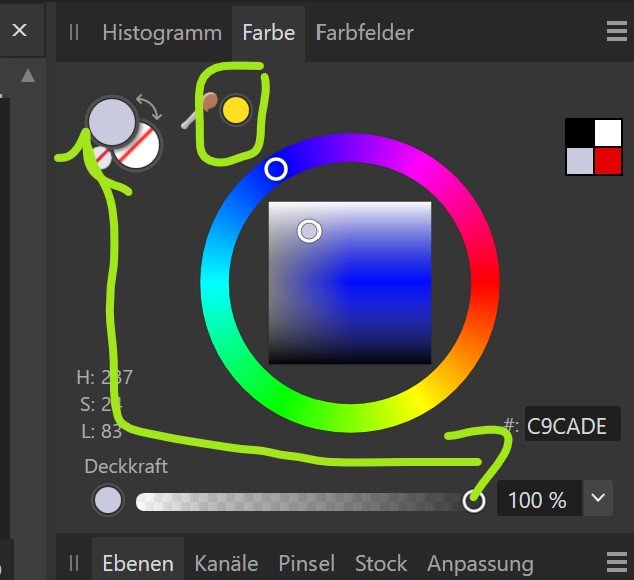Collapse panel using the up triangle arrow
This screenshot has width=634, height=580.
tap(28, 76)
